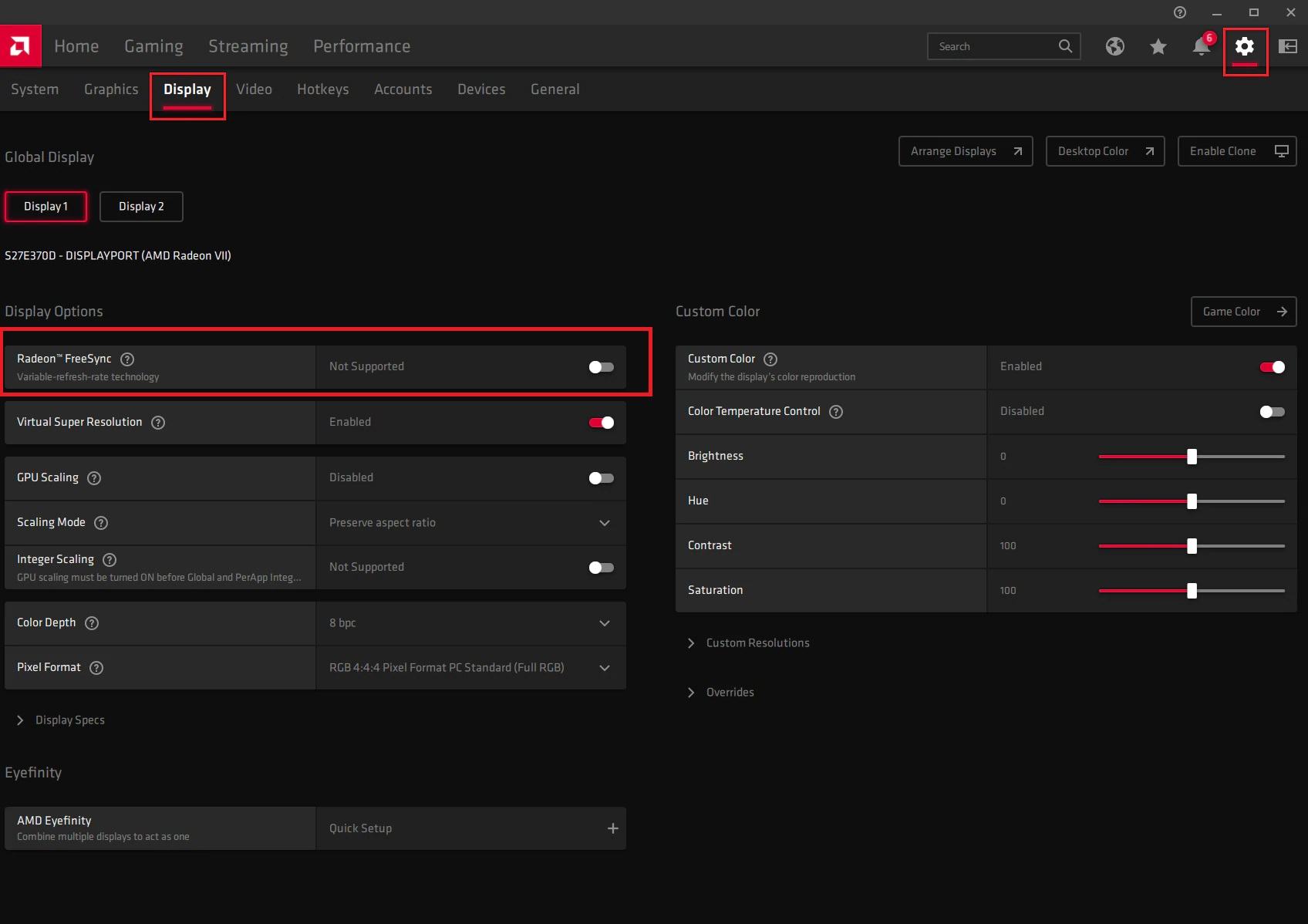Select the Display settings tab
The height and width of the screenshot is (924, 1308).
(187, 89)
